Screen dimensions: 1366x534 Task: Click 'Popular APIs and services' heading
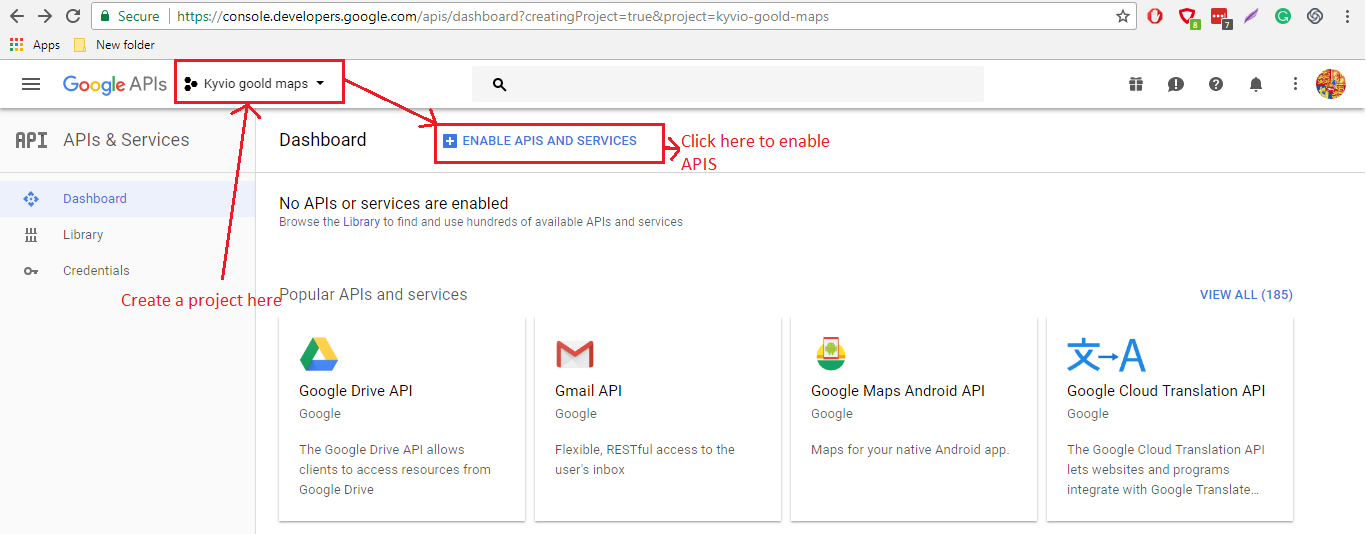[x=373, y=295]
